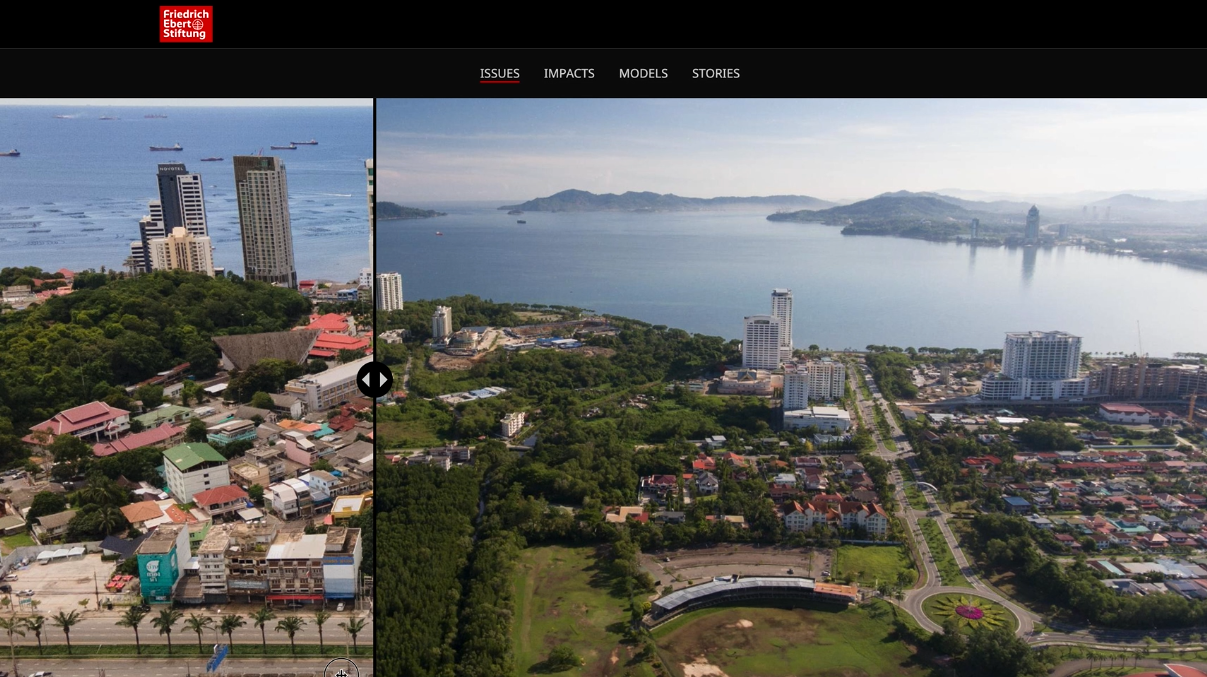Go to the MODELS page
1207x677 pixels.
pyautogui.click(x=643, y=73)
